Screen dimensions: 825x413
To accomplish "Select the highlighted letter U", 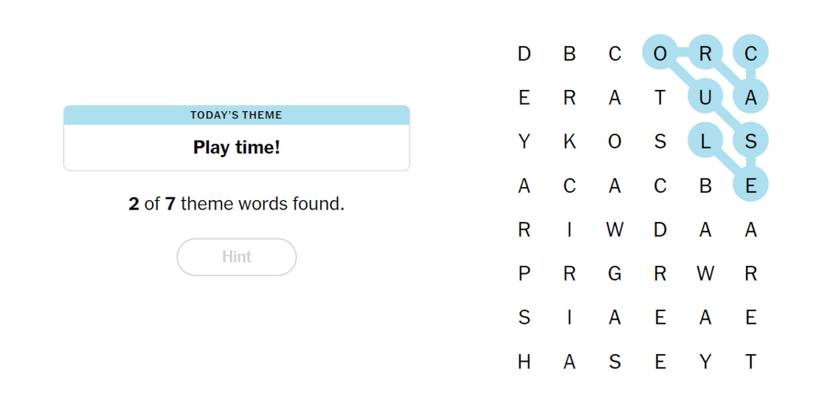I will 705,97.
